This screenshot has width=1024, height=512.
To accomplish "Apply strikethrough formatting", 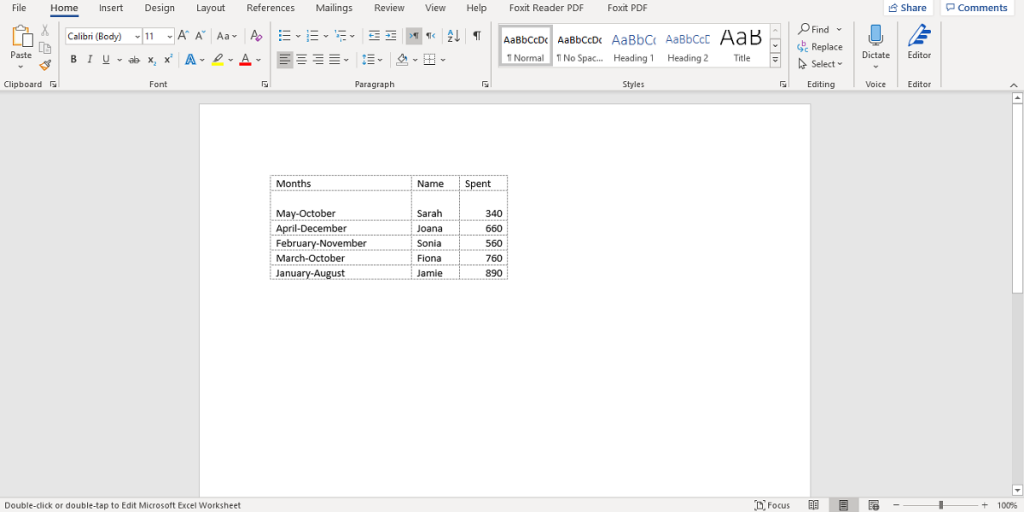I will point(134,59).
